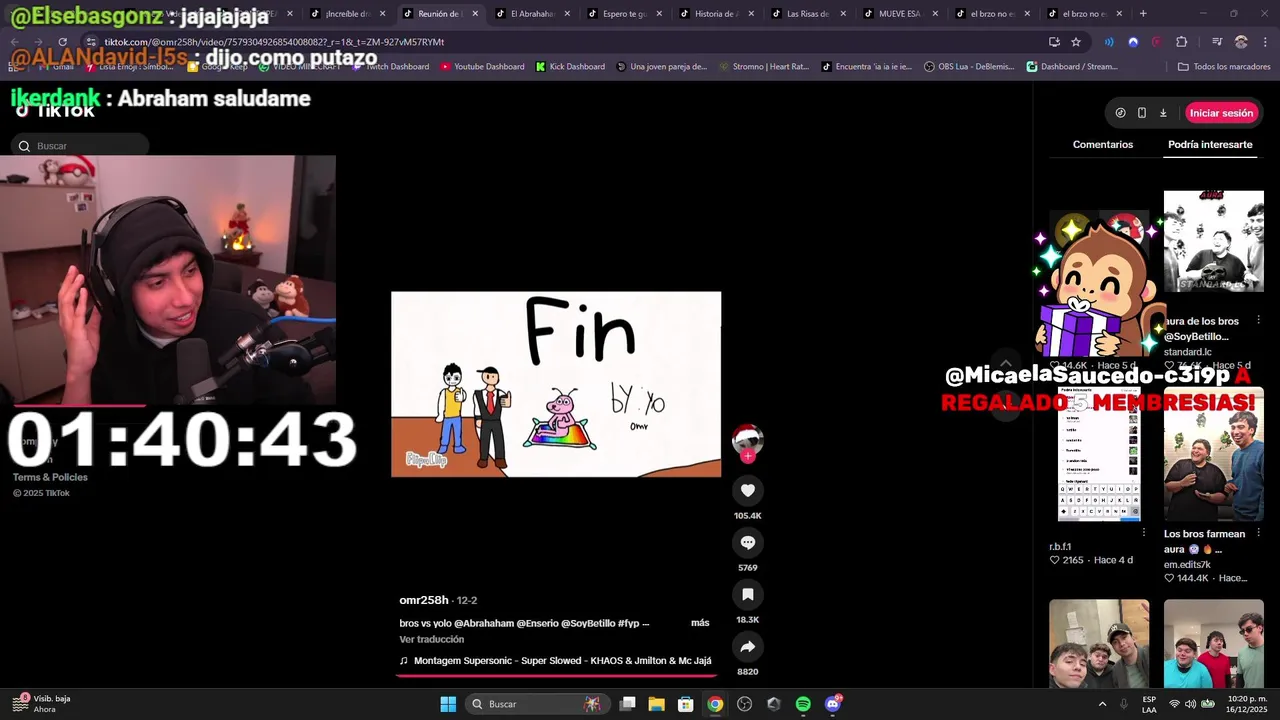Focus the TikTok 'Buscar' search field
Screen dimensions: 1280x720
81,146
